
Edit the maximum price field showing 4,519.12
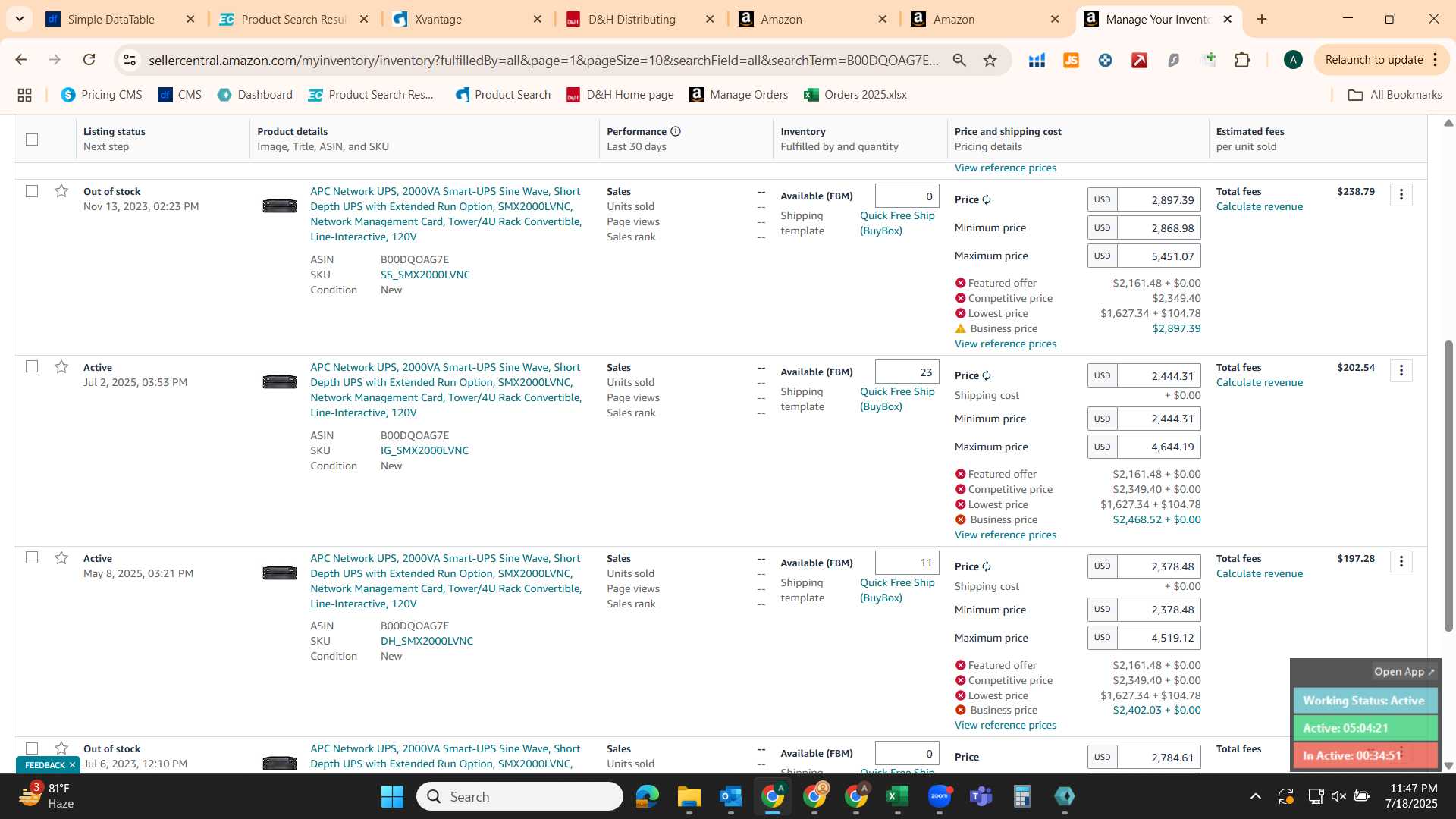coord(1159,638)
